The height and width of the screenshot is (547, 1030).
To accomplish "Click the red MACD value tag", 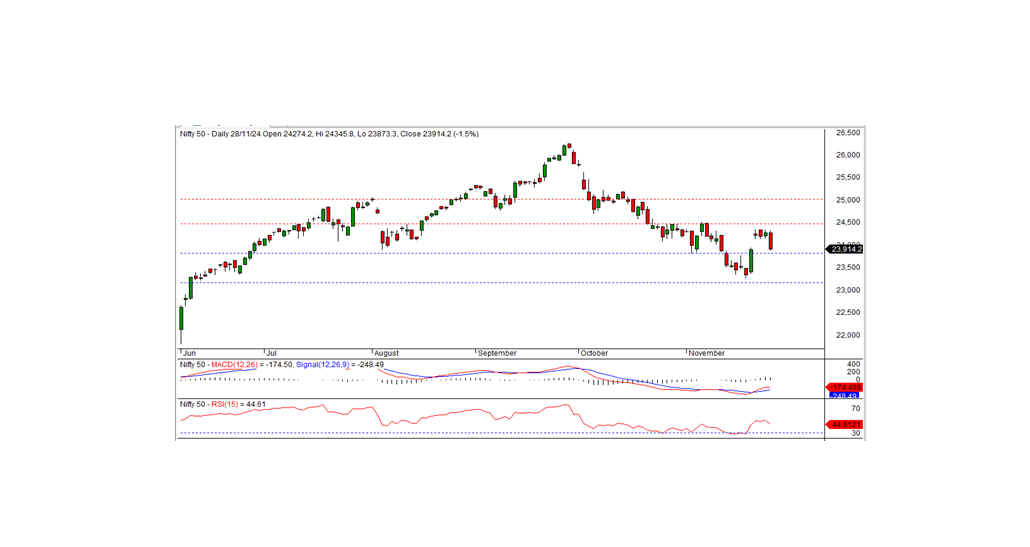I will (x=845, y=388).
